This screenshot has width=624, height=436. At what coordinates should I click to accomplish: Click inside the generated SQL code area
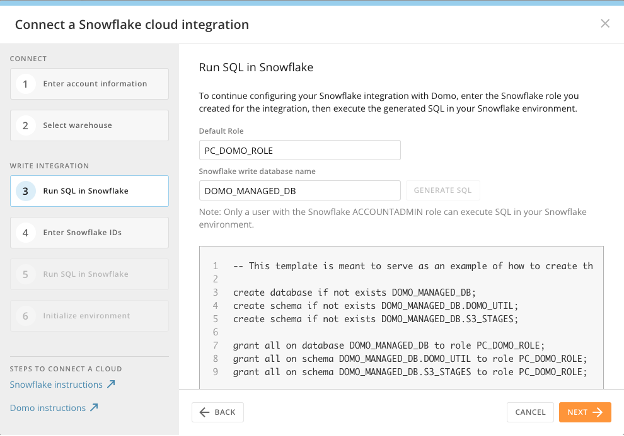click(400, 320)
